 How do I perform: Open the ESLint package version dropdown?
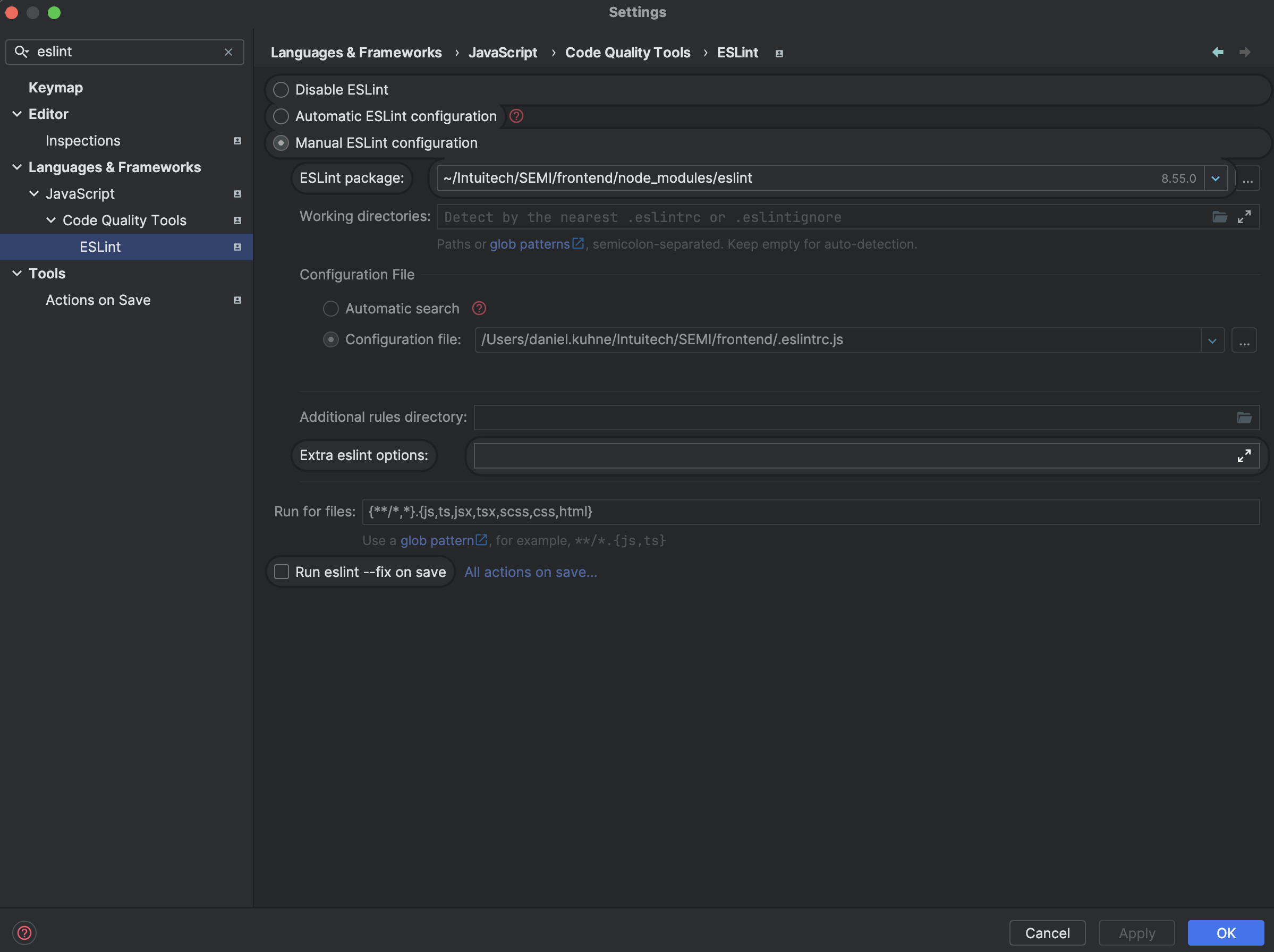[x=1216, y=178]
